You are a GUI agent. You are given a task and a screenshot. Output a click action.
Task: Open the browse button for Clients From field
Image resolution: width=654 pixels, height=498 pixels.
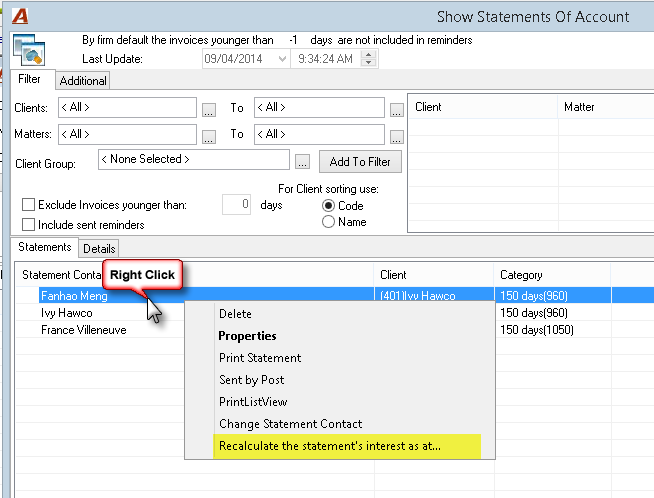coord(209,110)
